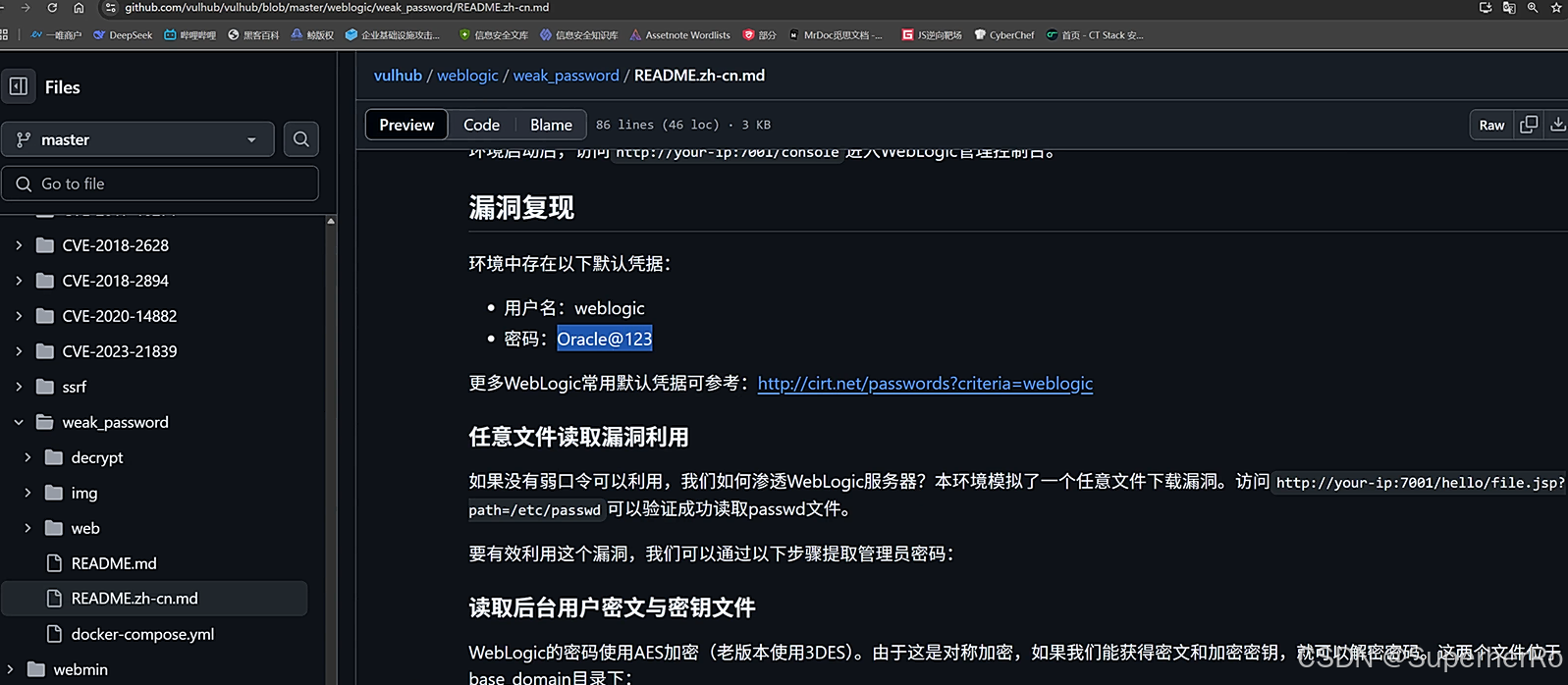Go to browser home page
This screenshot has height=685, width=1568.
(x=79, y=7)
